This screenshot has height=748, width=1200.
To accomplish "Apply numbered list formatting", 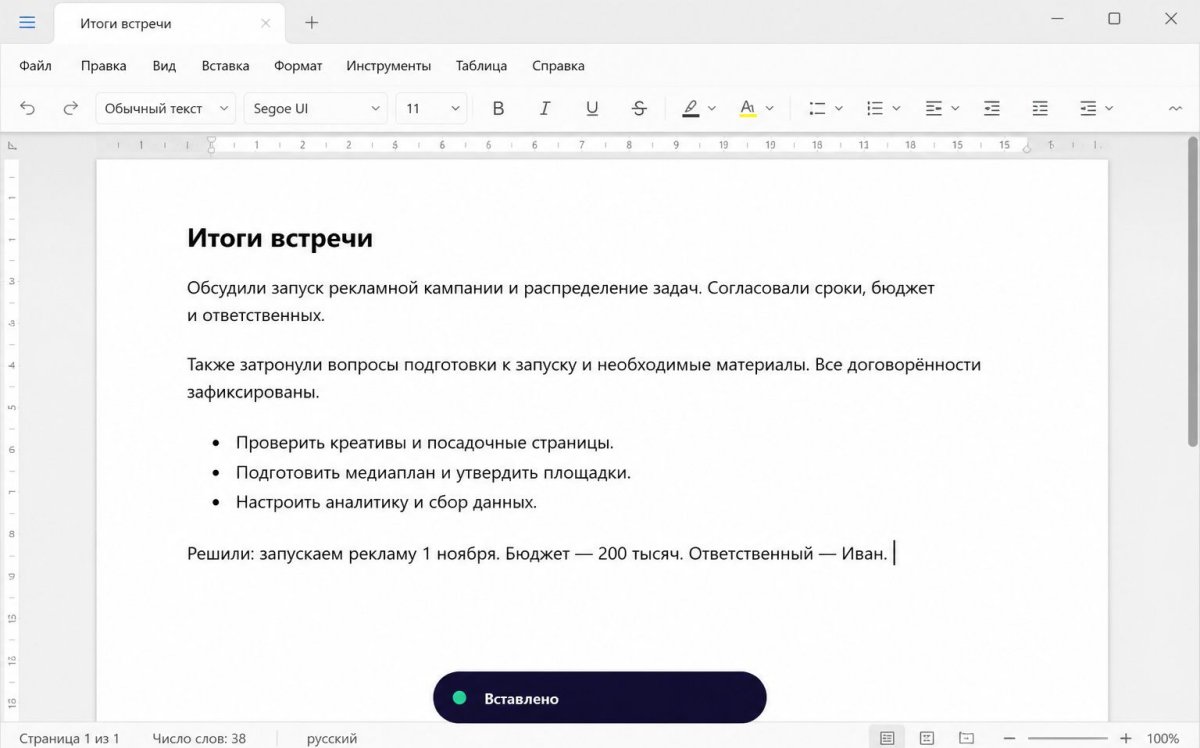I will coord(875,108).
